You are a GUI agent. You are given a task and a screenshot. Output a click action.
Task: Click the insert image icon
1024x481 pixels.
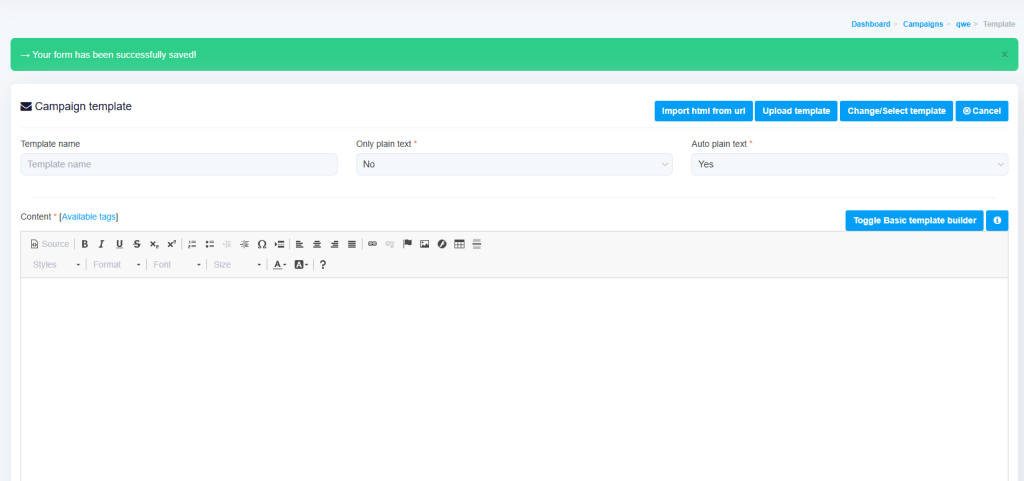click(424, 244)
